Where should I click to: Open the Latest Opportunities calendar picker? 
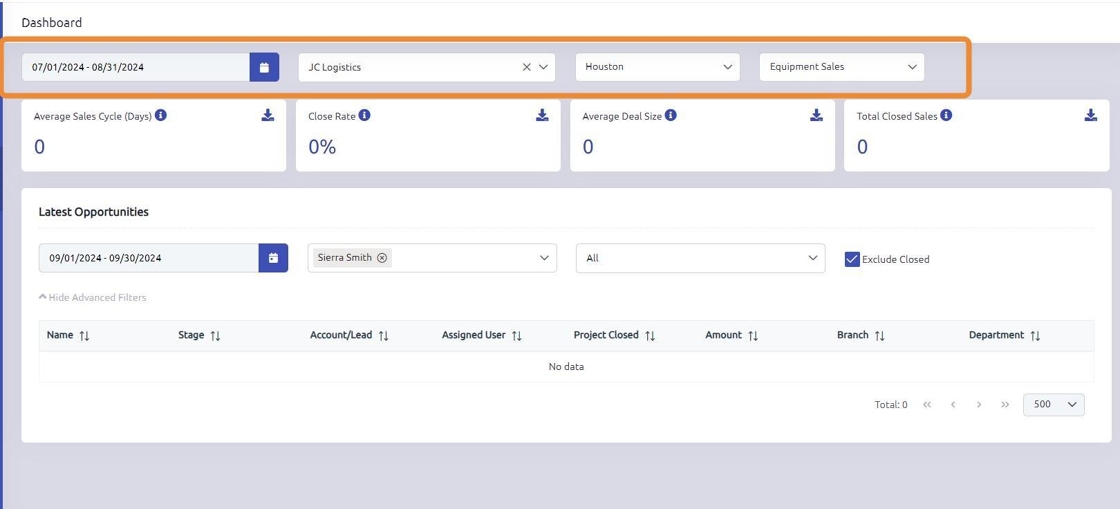click(x=273, y=258)
